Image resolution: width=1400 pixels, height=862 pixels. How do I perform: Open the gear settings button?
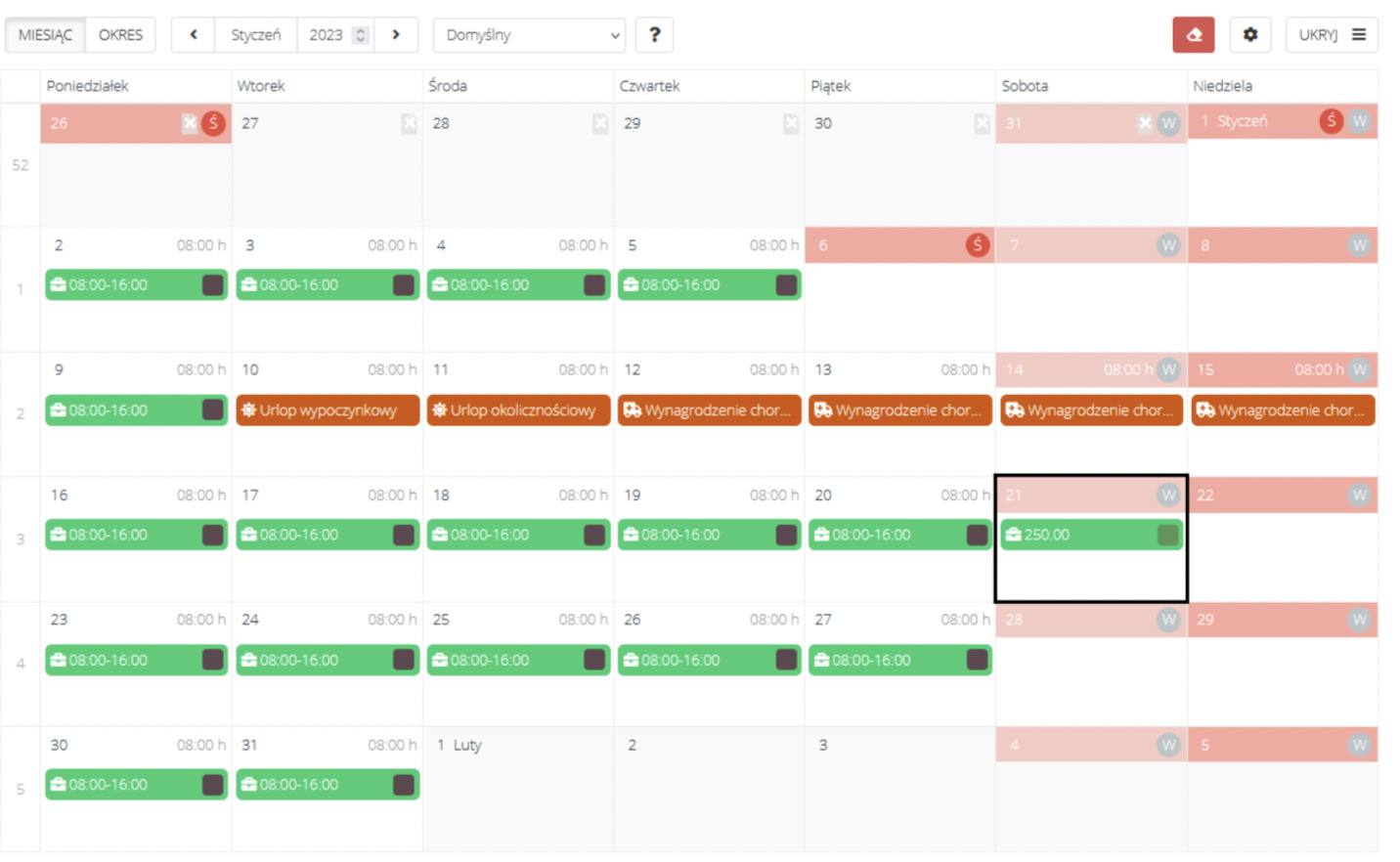pyautogui.click(x=1249, y=35)
